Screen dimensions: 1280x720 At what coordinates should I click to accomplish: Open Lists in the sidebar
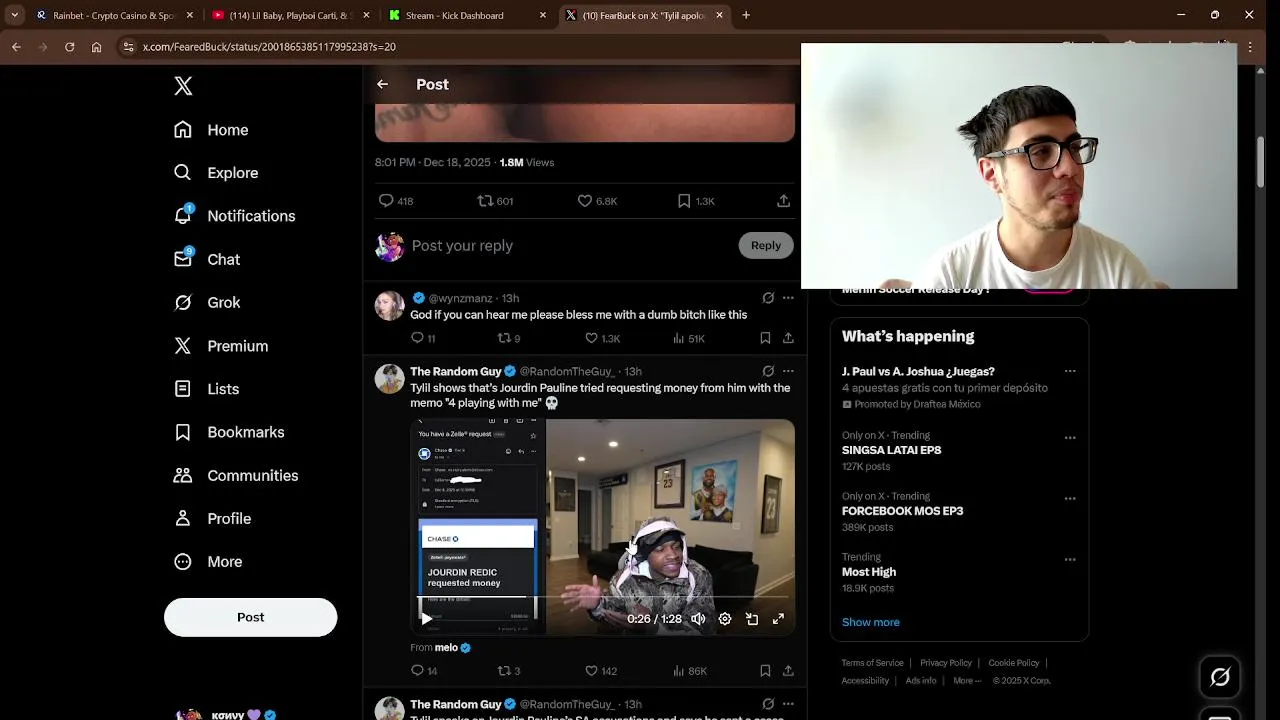tap(206, 389)
